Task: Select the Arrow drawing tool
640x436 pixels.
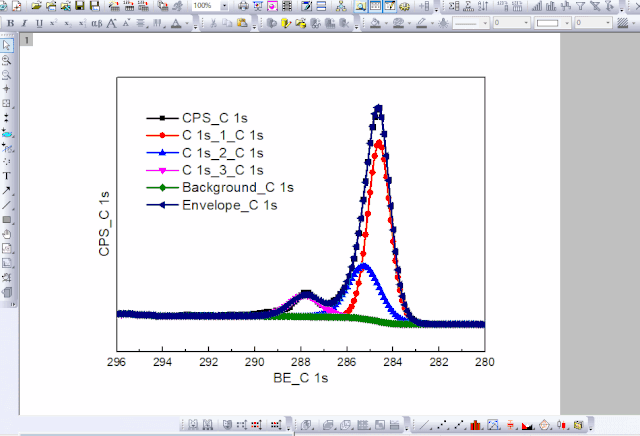Action: [x=7, y=190]
